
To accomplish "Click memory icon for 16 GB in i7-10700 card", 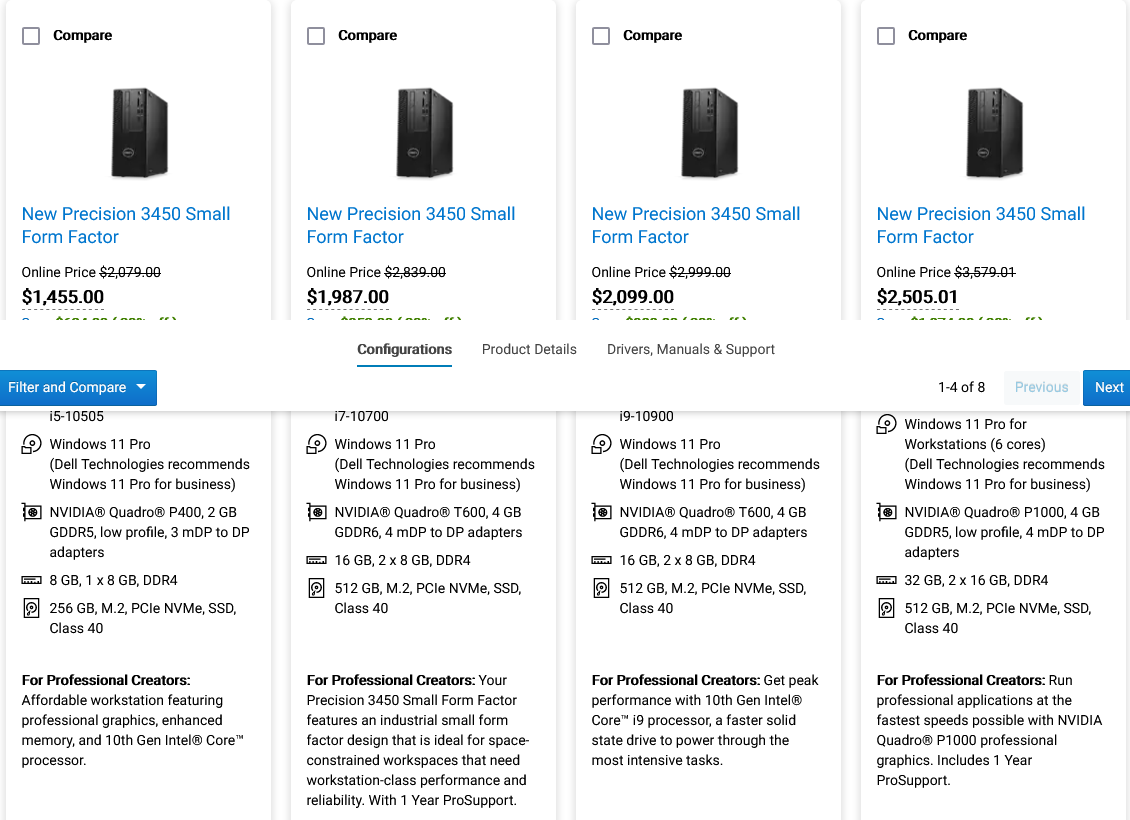I will point(316,560).
